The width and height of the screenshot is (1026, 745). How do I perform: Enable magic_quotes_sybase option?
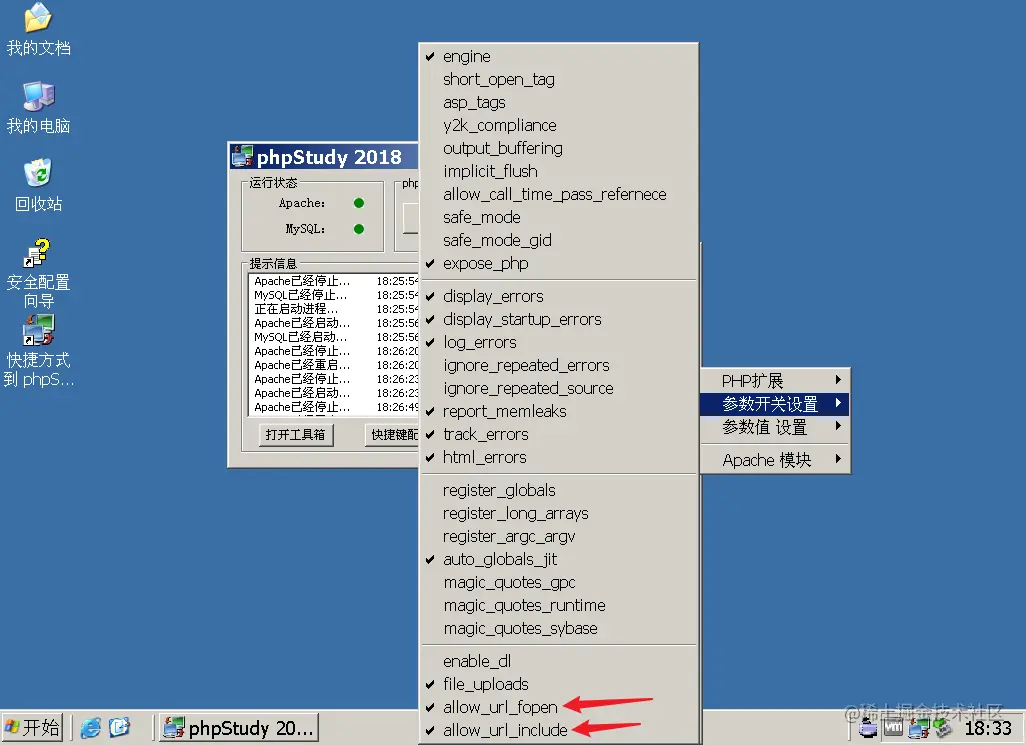[559, 629]
